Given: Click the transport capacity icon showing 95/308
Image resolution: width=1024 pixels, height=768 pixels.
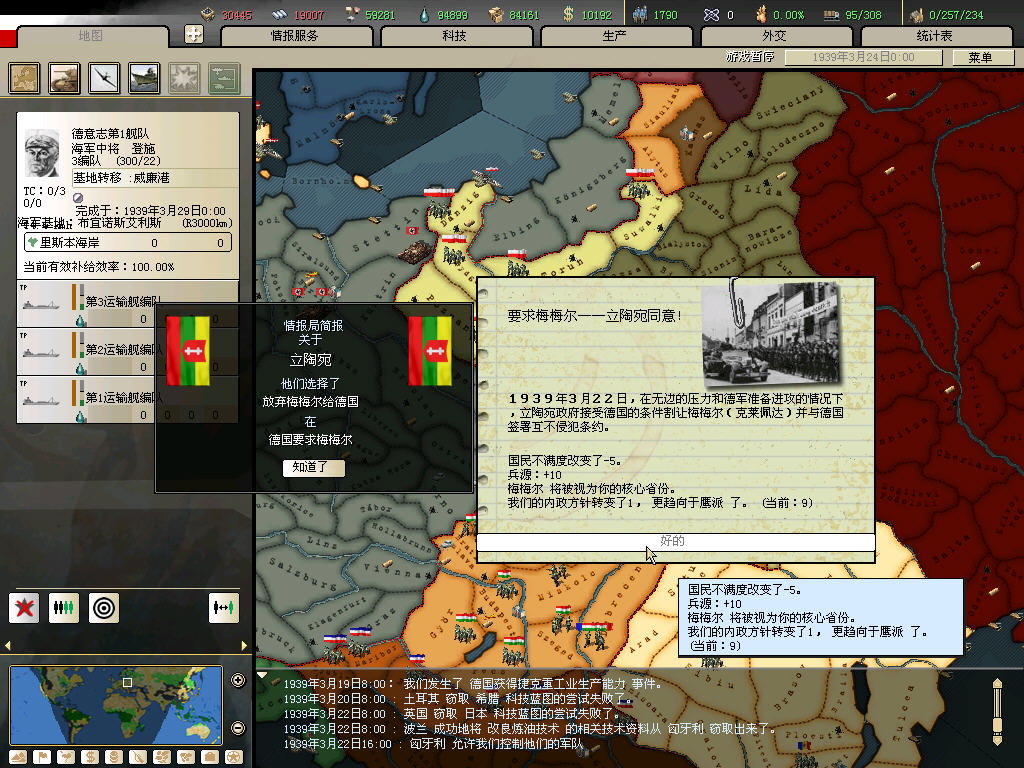Looking at the screenshot, I should [831, 14].
